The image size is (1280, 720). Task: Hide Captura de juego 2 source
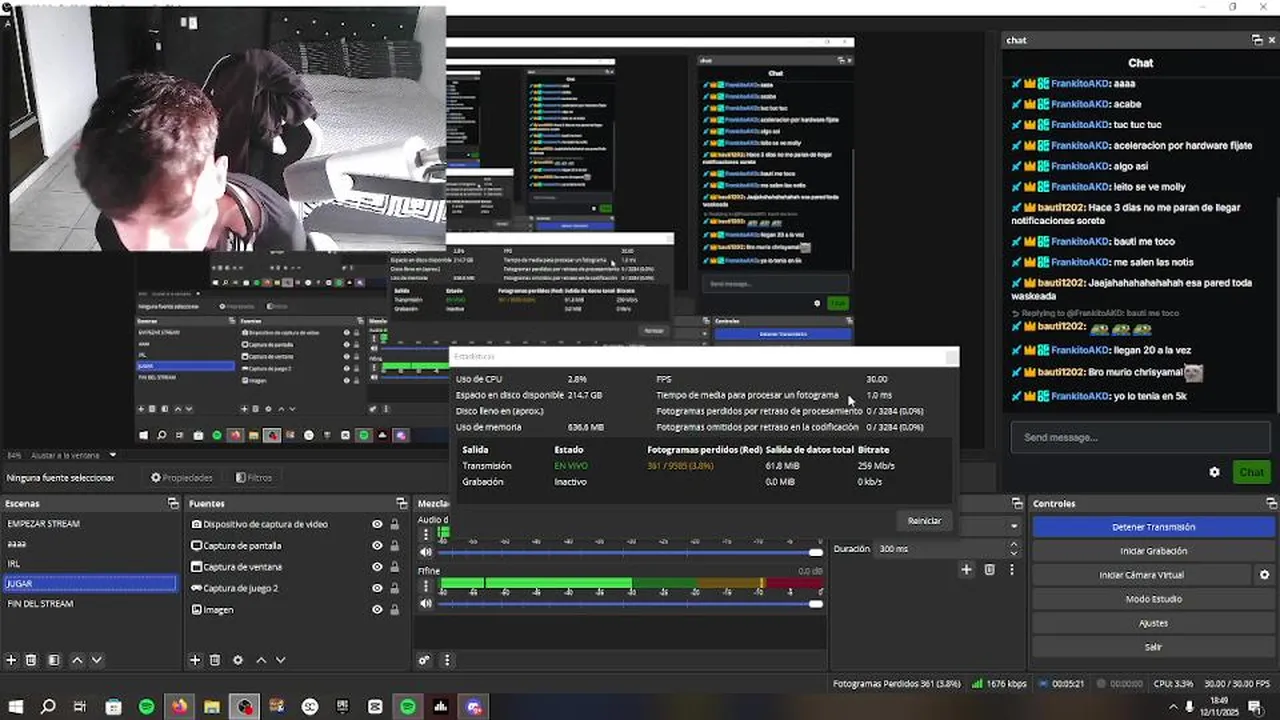tap(377, 588)
